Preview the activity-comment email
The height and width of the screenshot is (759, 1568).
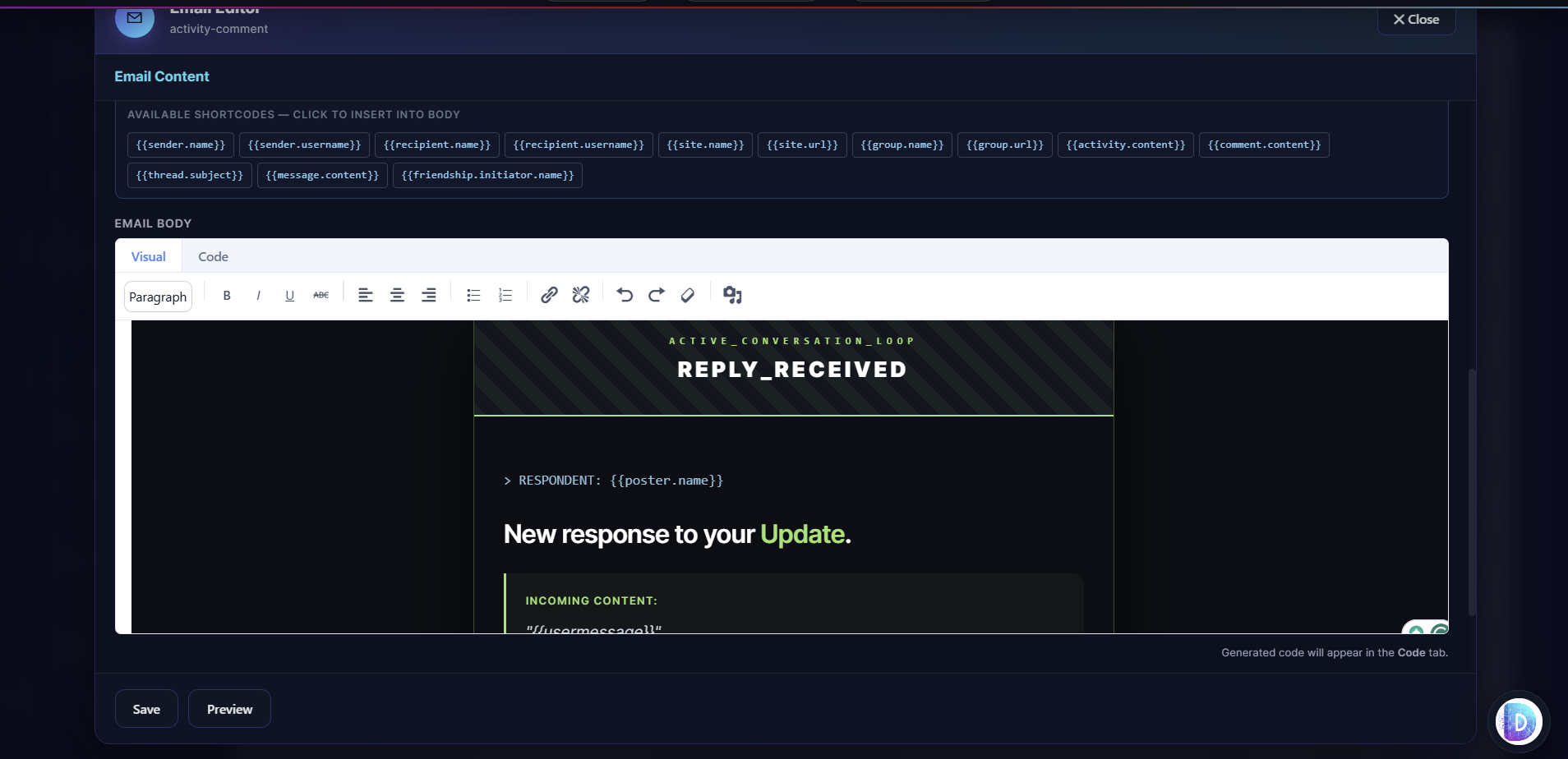click(x=229, y=708)
